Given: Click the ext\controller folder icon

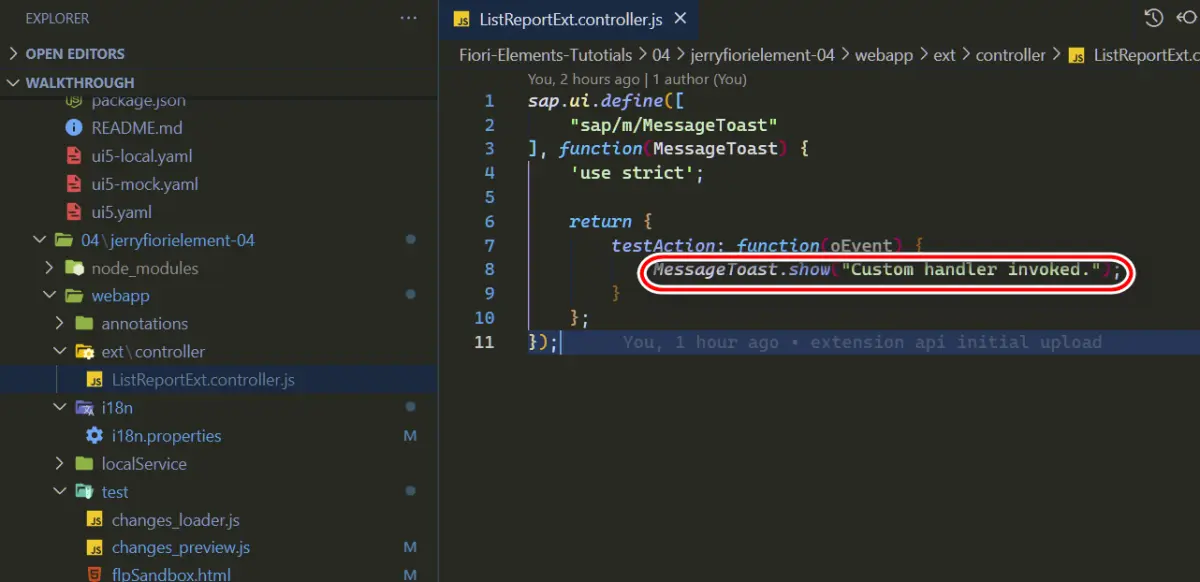Looking at the screenshot, I should click(84, 352).
